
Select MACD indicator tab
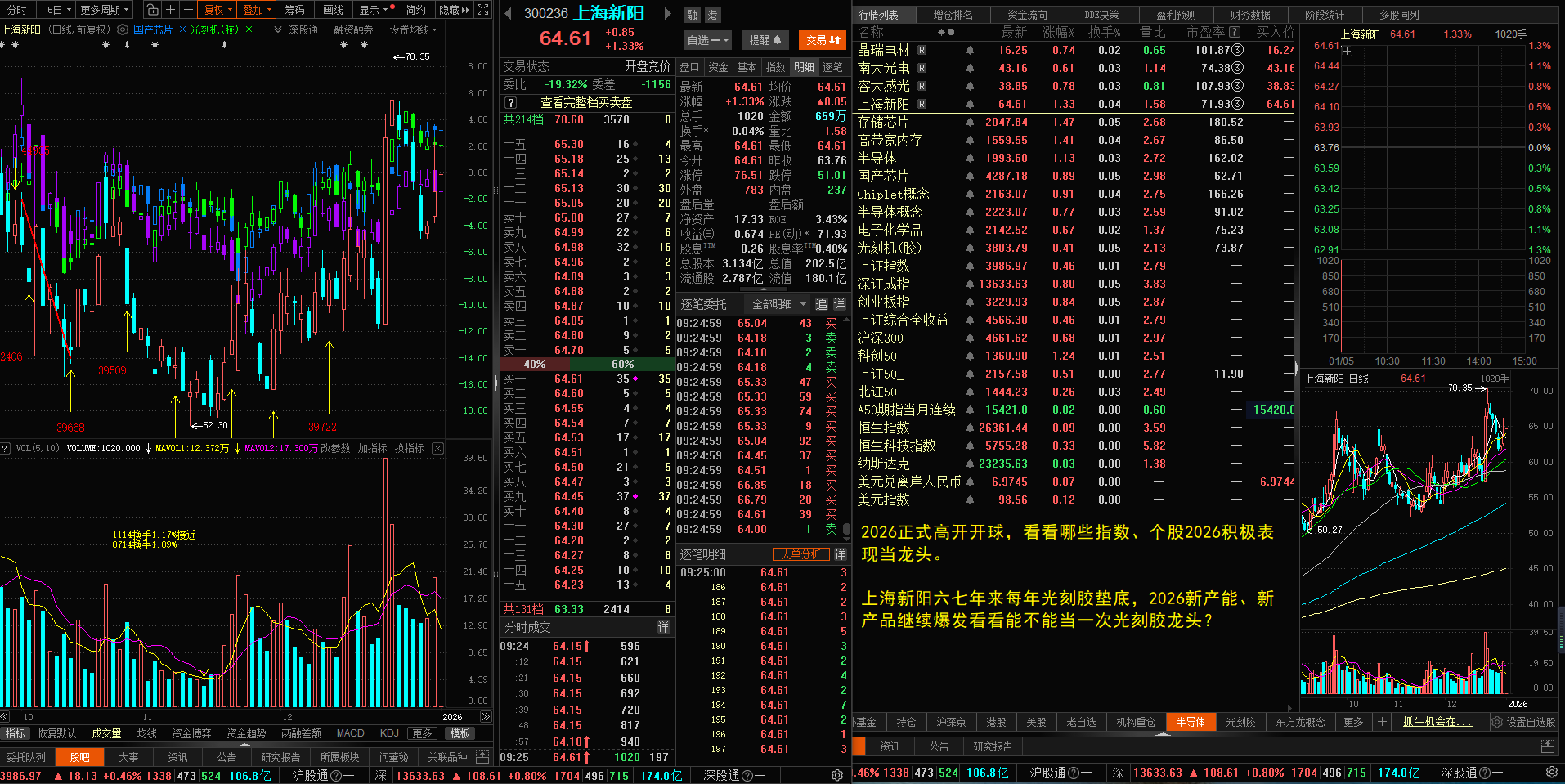(x=350, y=733)
